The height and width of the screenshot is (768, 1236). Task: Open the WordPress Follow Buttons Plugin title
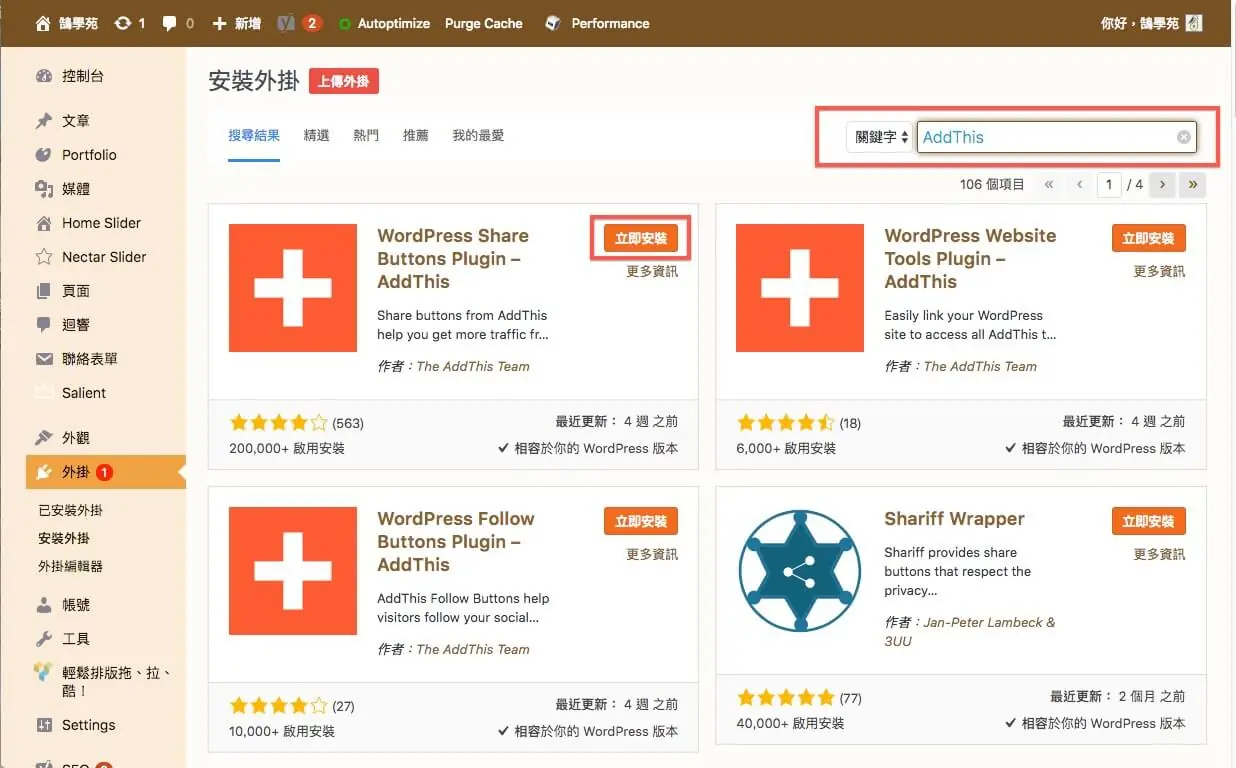(x=456, y=541)
